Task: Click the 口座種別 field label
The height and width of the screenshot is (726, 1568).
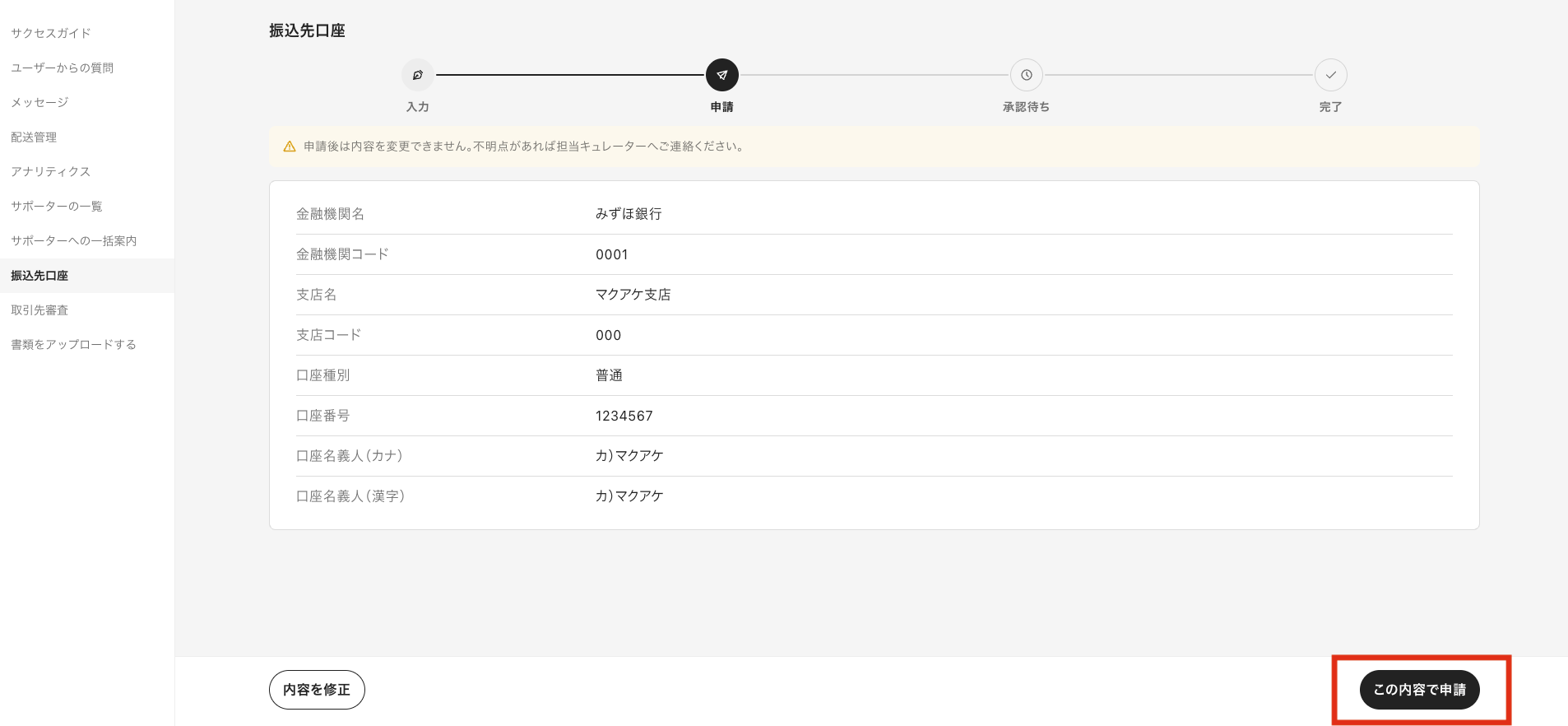Action: (x=323, y=375)
